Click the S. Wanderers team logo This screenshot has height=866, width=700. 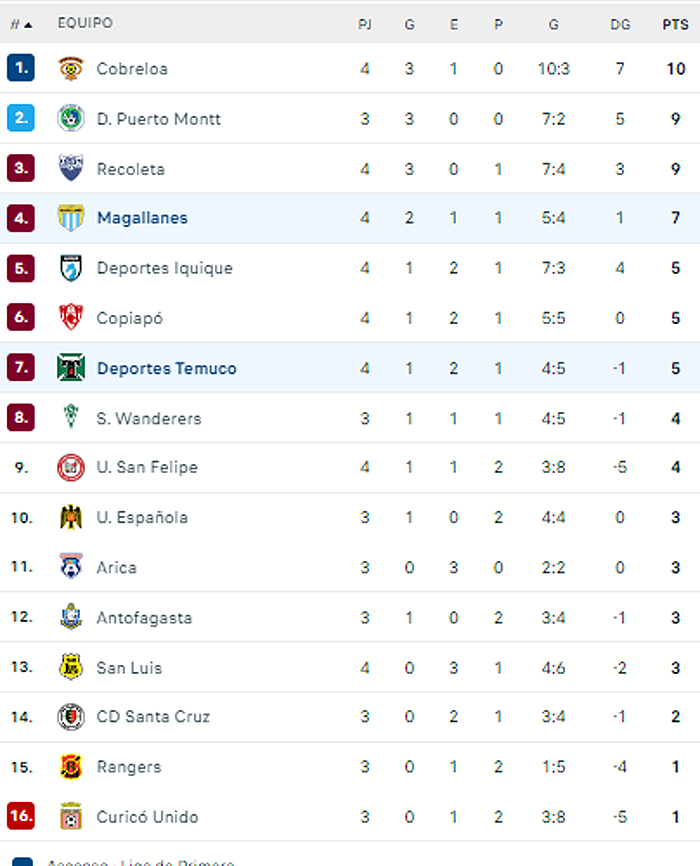click(71, 418)
